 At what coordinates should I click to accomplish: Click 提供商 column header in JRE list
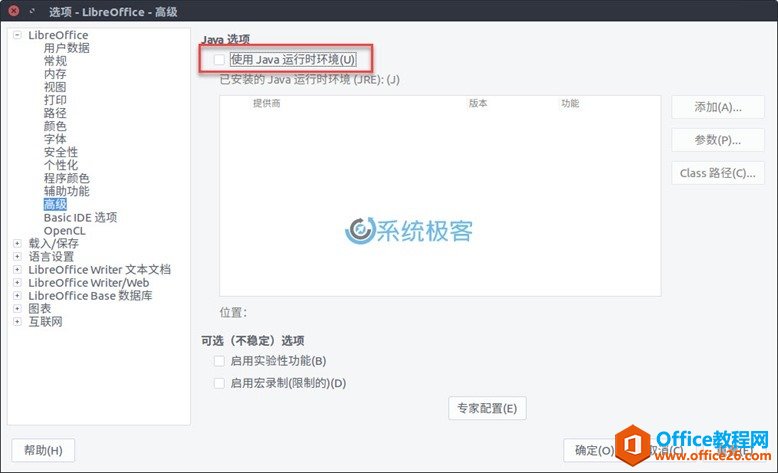[266, 103]
